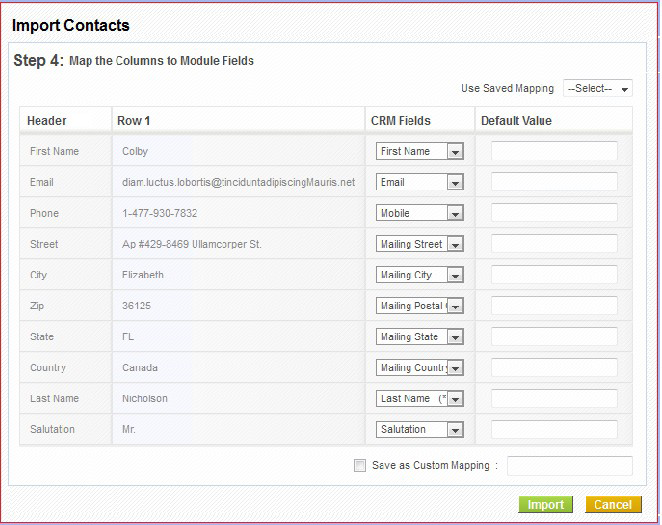This screenshot has height=525, width=662.
Task: Click the default value input for Phone
Action: (x=554, y=214)
